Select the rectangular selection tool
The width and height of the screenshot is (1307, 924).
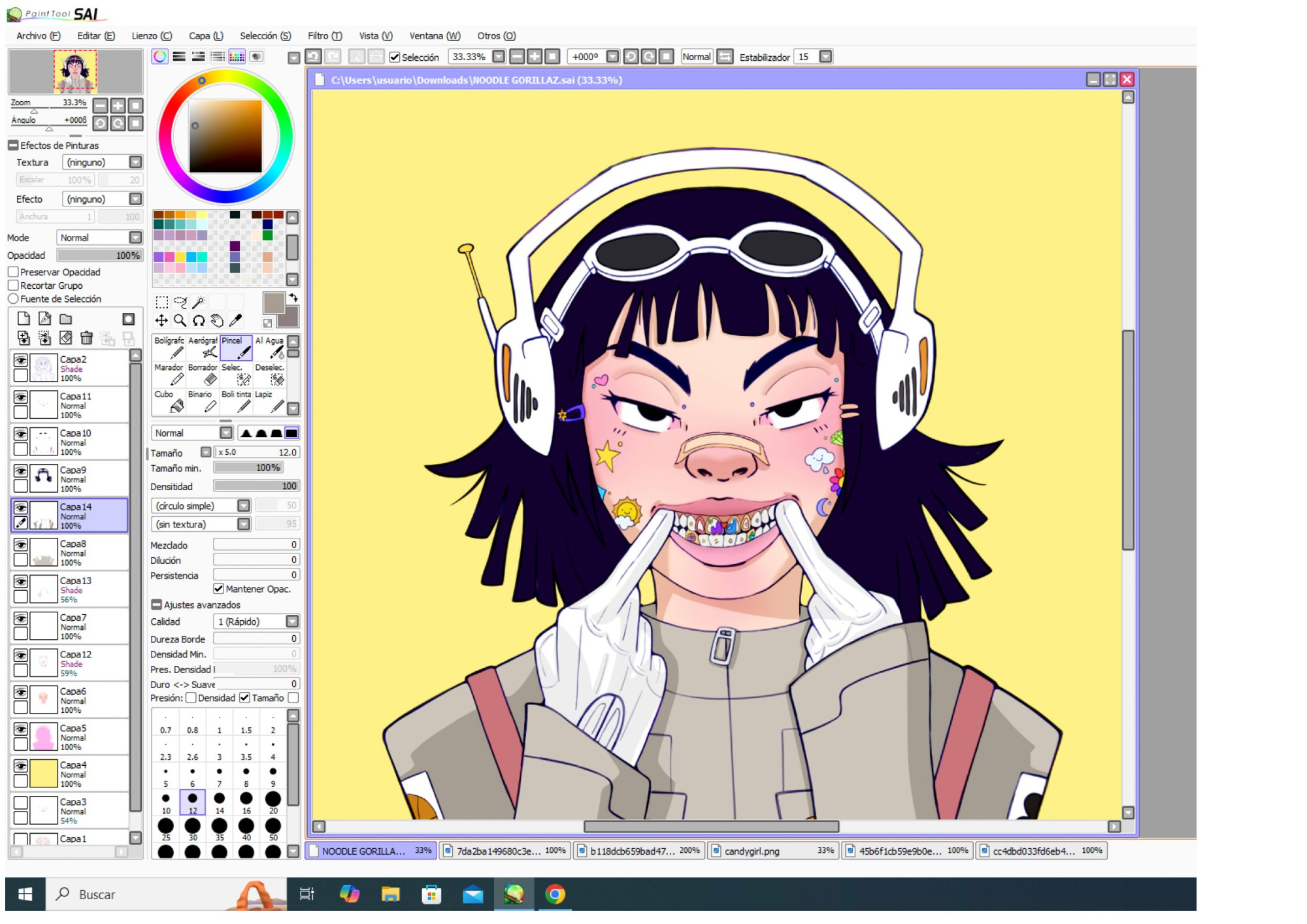pyautogui.click(x=161, y=302)
